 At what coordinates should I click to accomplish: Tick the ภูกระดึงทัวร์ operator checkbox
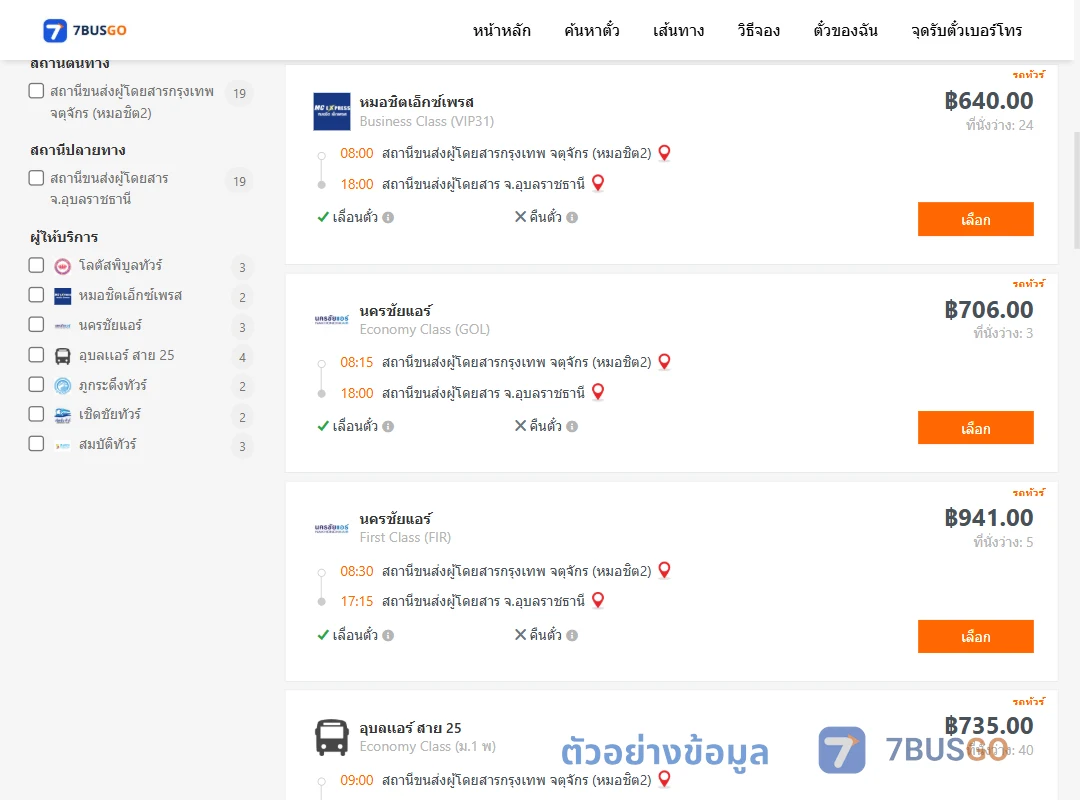37,384
